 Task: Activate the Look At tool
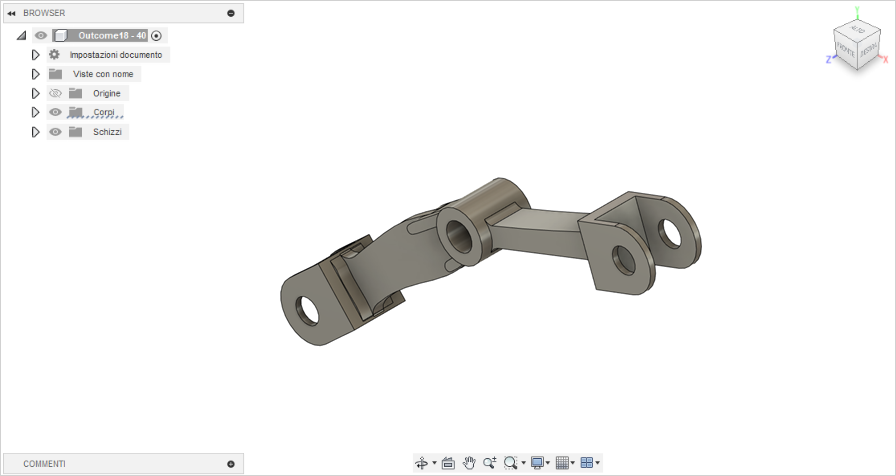click(448, 463)
